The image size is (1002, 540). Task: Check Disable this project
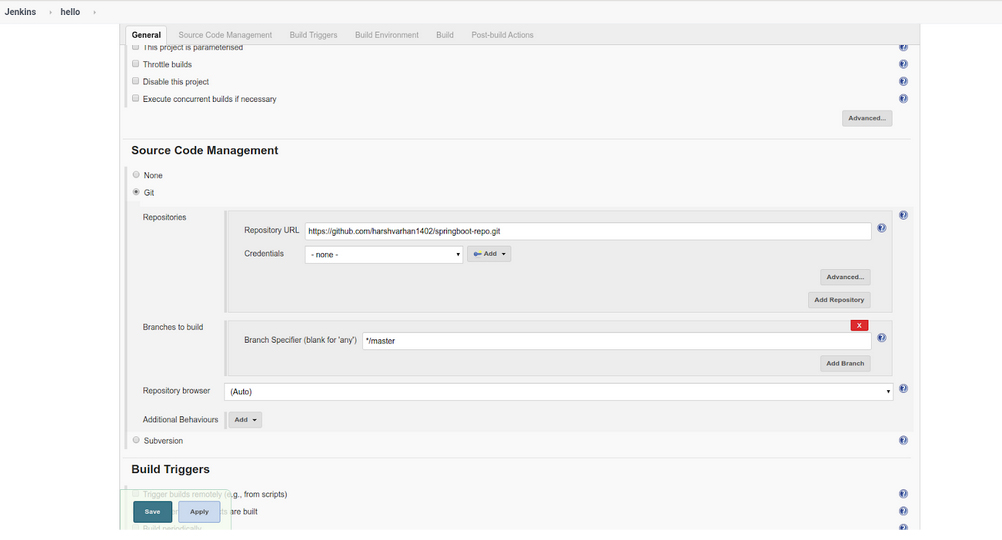(136, 82)
